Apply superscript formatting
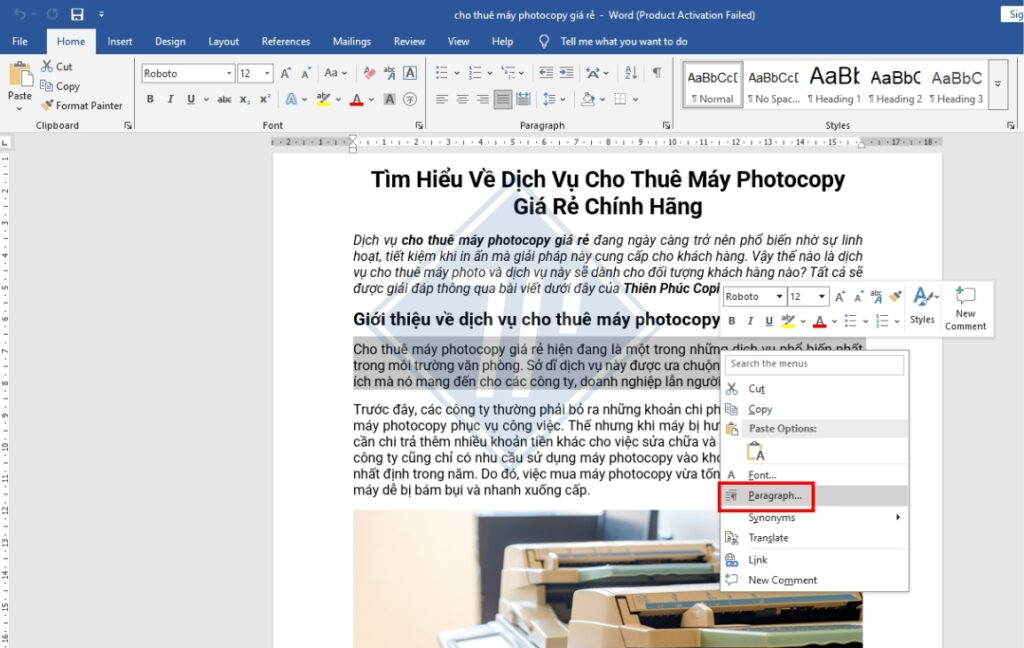The height and width of the screenshot is (648, 1024). pos(264,99)
